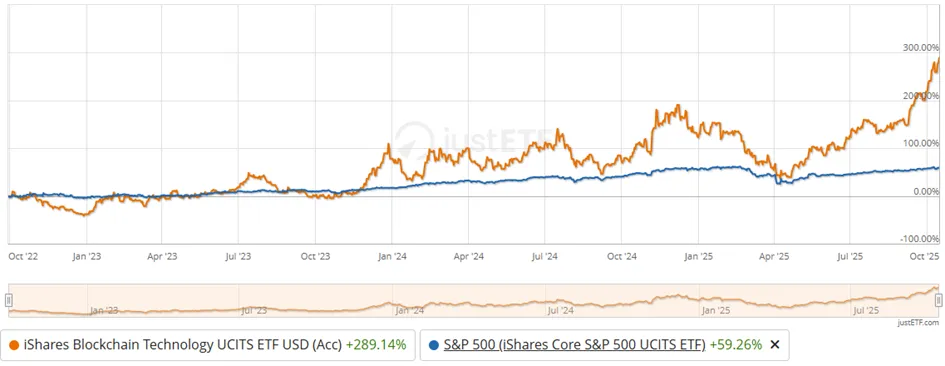945x366 pixels.
Task: Click the Oct '25 x-axis label
Action: 925,256
